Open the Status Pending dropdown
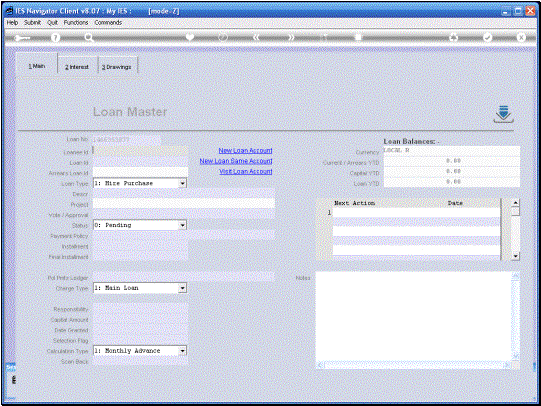The height and width of the screenshot is (406, 541). 183,225
